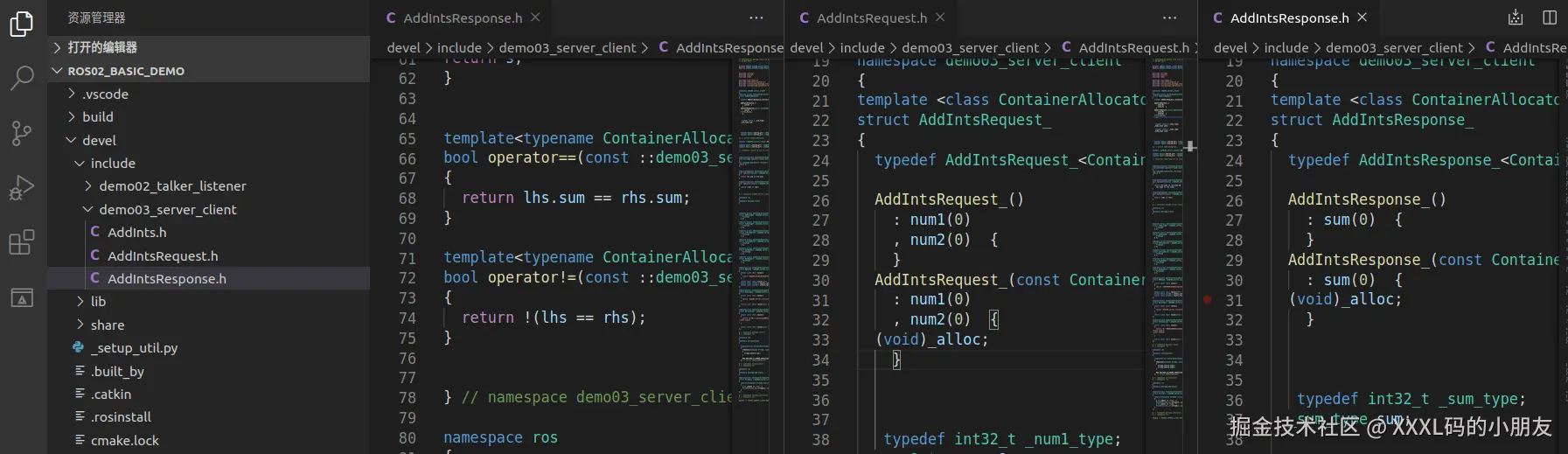Open the Explorer view in the activity bar
Image resolution: width=1568 pixels, height=454 pixels.
click(22, 24)
